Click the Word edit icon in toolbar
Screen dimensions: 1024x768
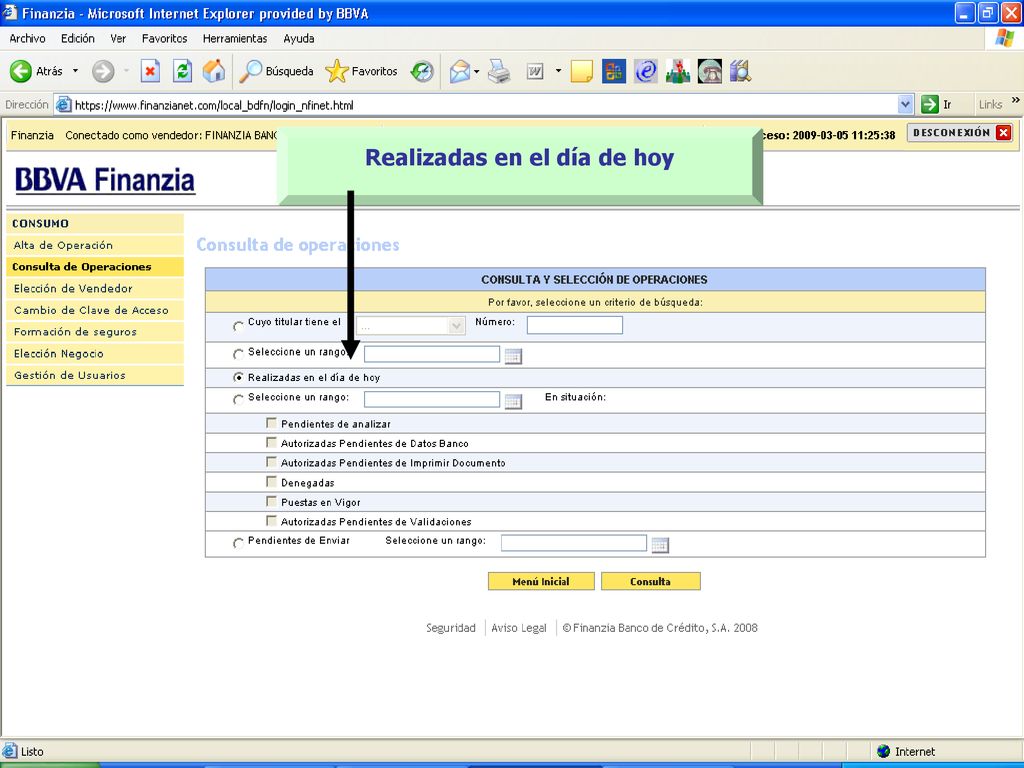coord(535,71)
